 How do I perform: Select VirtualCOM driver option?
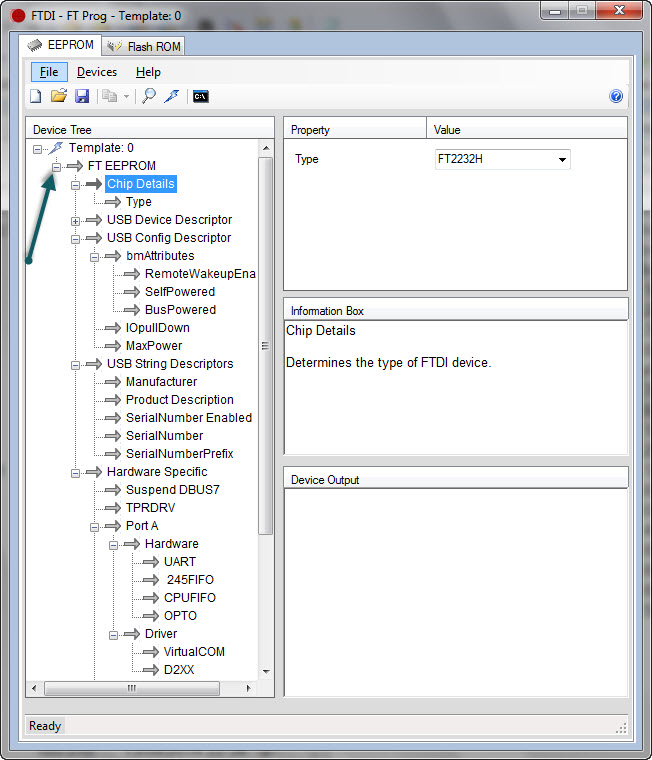point(194,651)
